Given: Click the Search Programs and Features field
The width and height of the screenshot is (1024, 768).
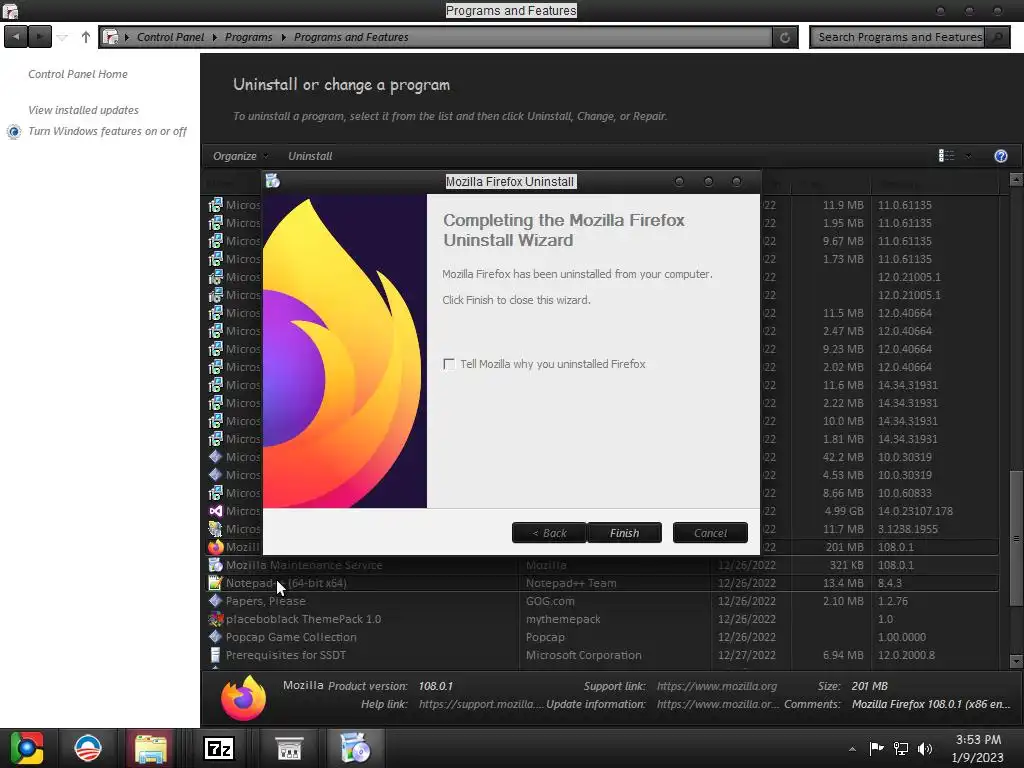Looking at the screenshot, I should click(900, 37).
